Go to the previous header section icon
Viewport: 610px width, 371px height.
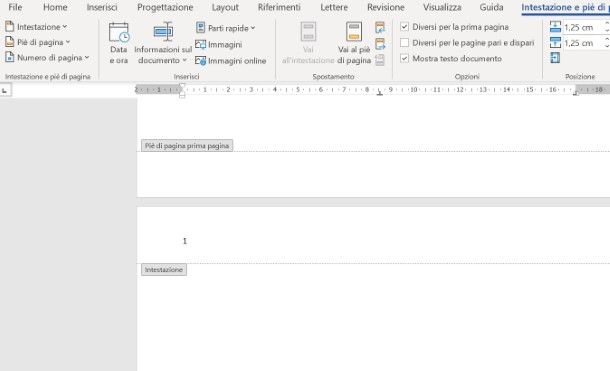click(x=380, y=28)
